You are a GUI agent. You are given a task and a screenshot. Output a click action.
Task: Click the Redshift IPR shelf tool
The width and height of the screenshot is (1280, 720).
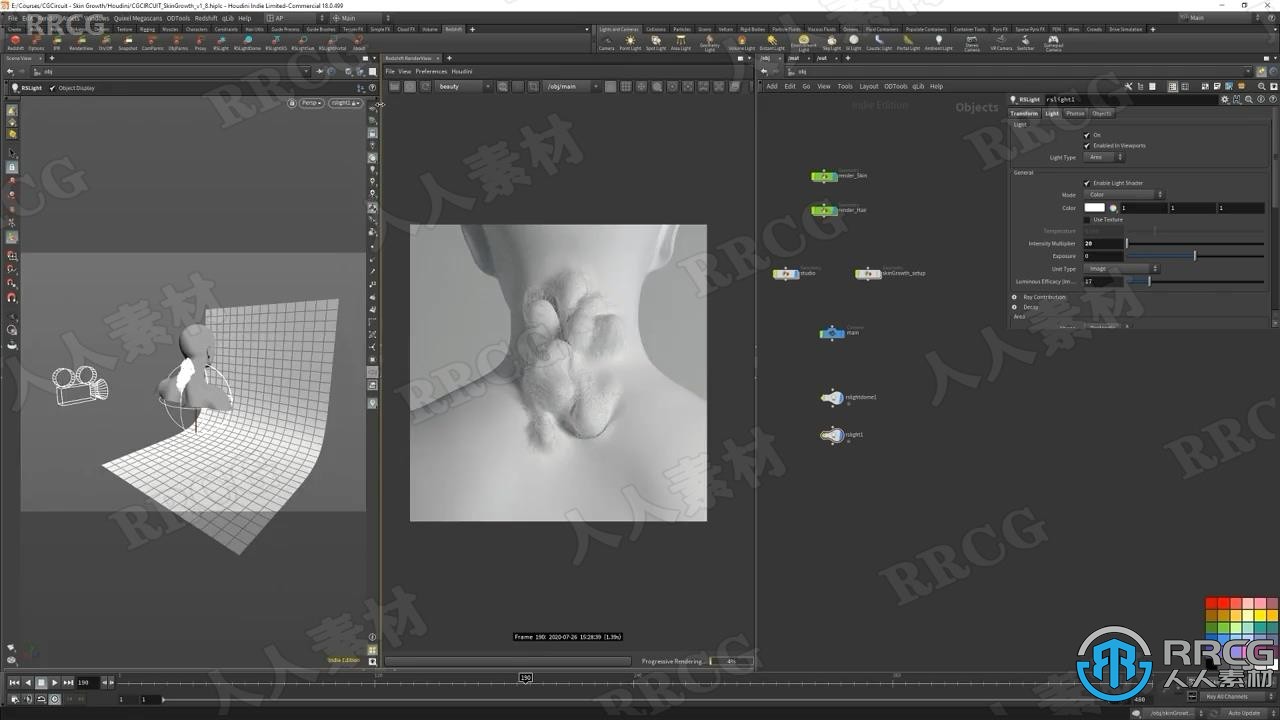[57, 43]
